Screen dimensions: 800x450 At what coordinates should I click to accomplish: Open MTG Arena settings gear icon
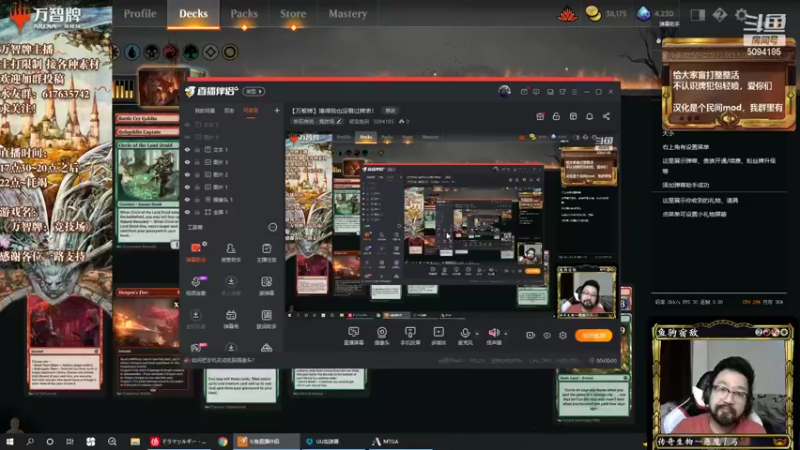(x=742, y=15)
